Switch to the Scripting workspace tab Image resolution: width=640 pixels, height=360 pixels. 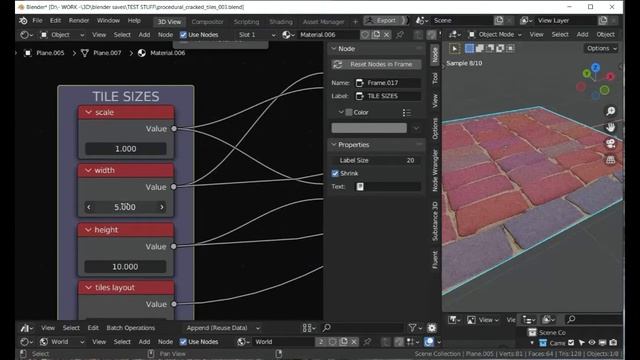coord(246,22)
